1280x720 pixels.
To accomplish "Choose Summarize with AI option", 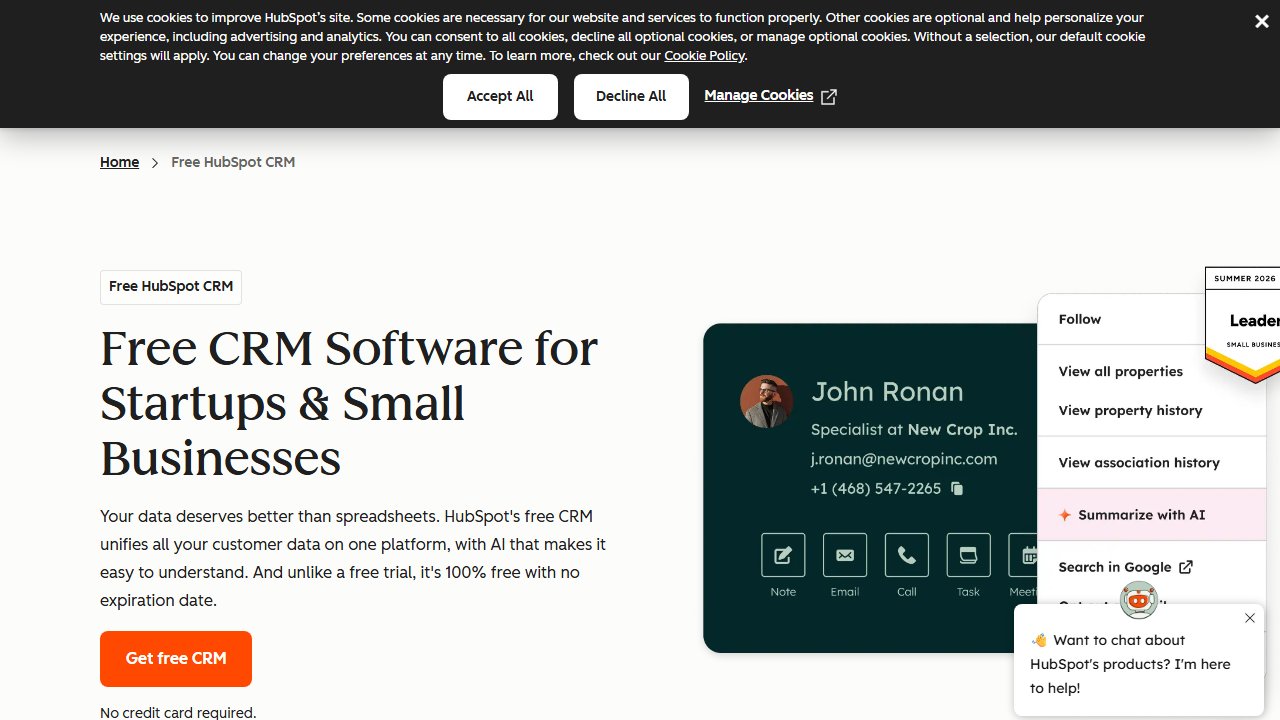I will tap(1152, 515).
